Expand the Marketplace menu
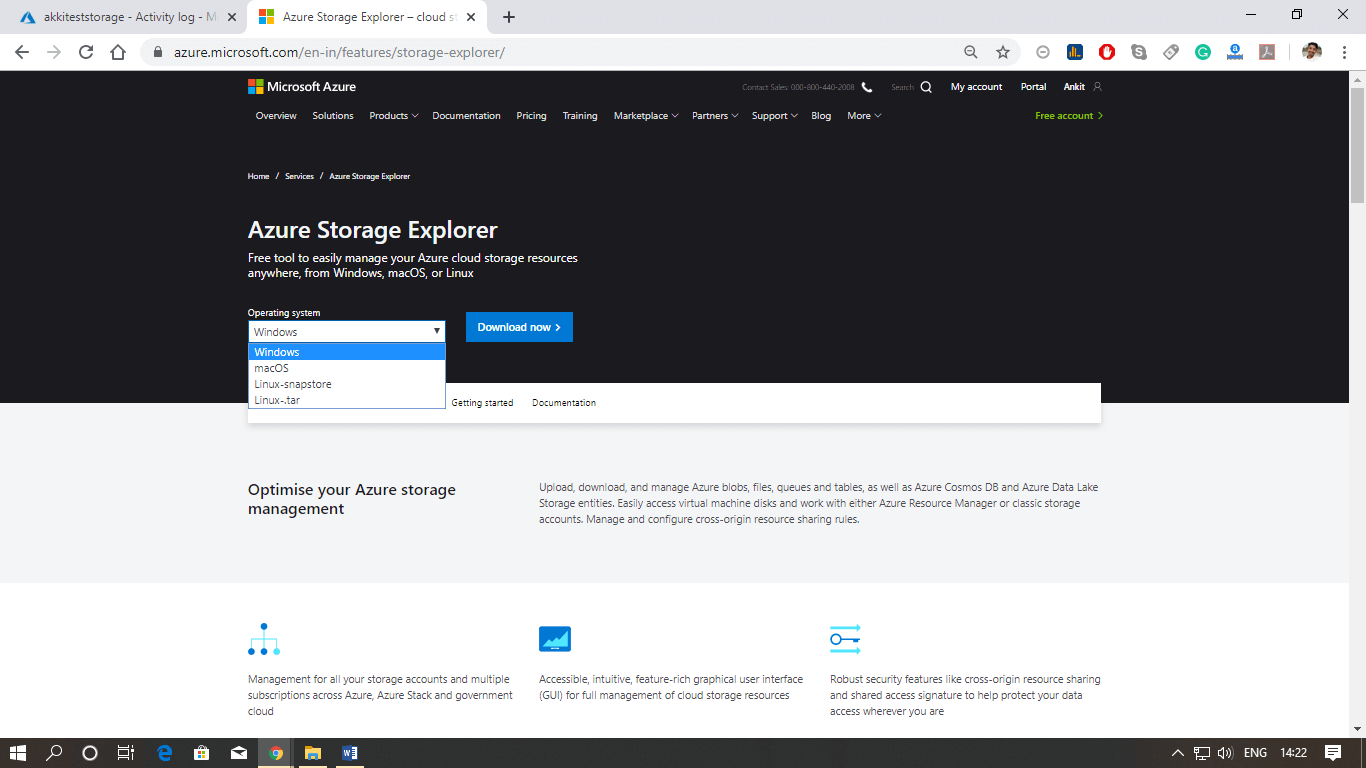 point(645,116)
